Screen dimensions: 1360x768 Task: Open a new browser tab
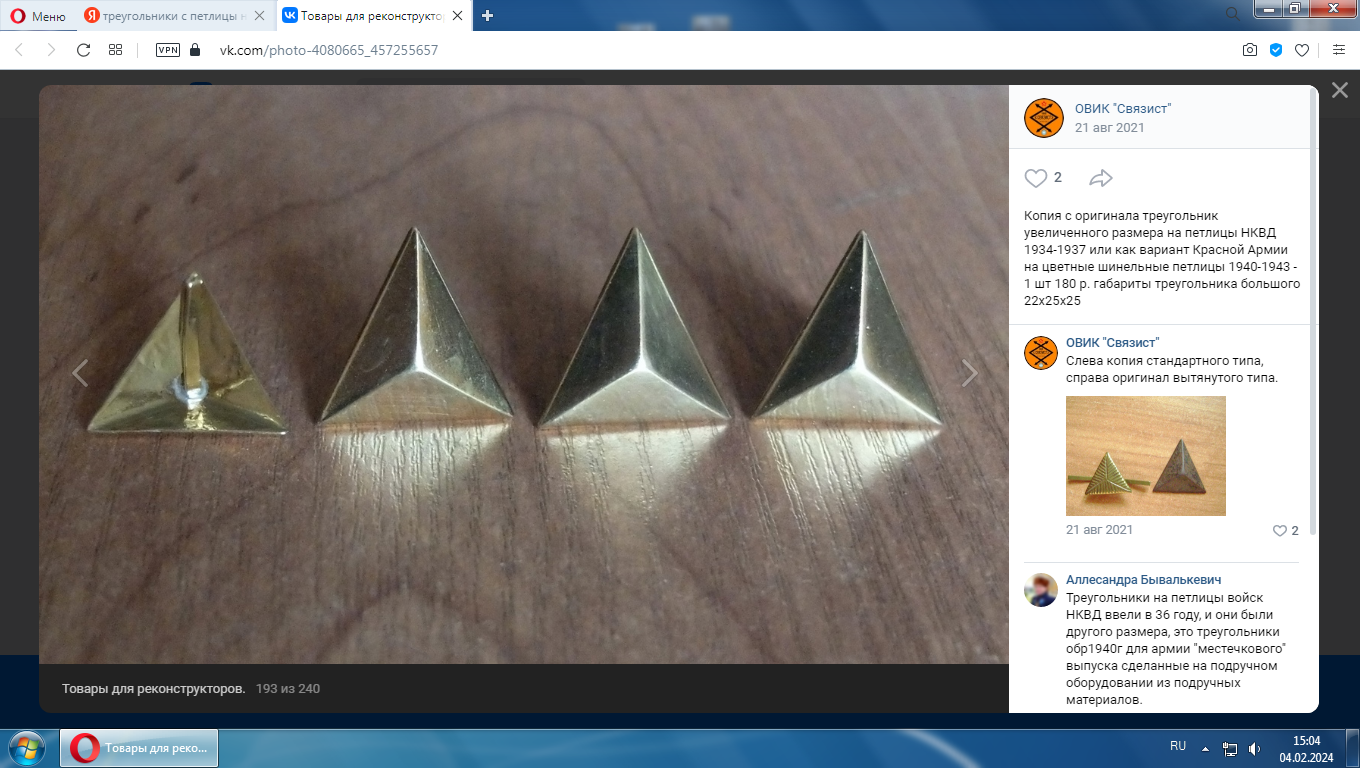(x=488, y=15)
